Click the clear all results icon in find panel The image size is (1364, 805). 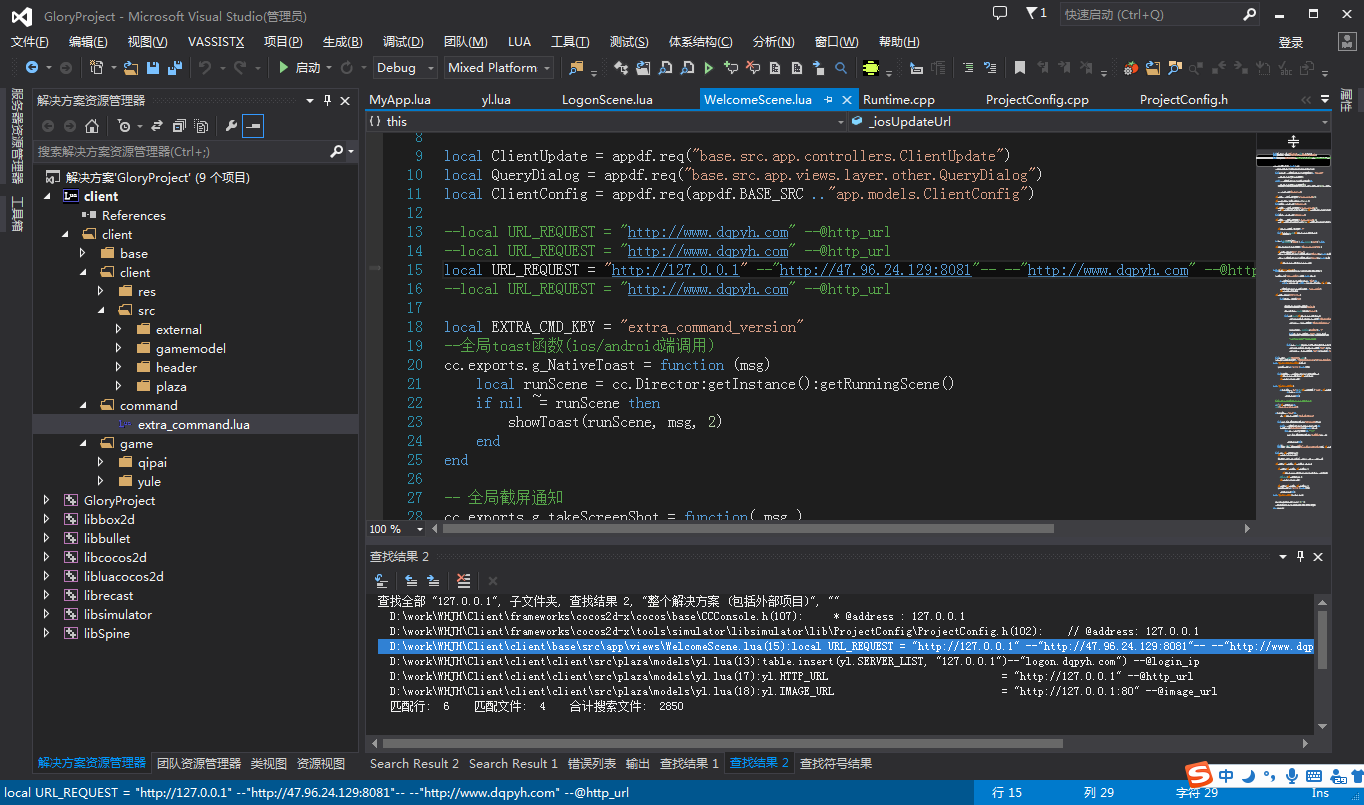463,580
